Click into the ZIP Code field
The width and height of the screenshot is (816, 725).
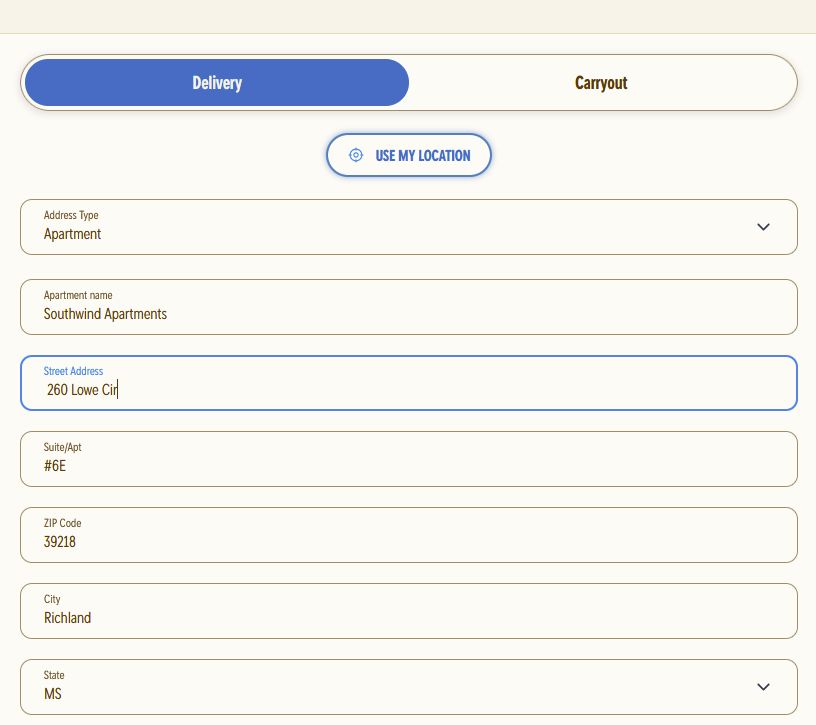[x=408, y=535]
